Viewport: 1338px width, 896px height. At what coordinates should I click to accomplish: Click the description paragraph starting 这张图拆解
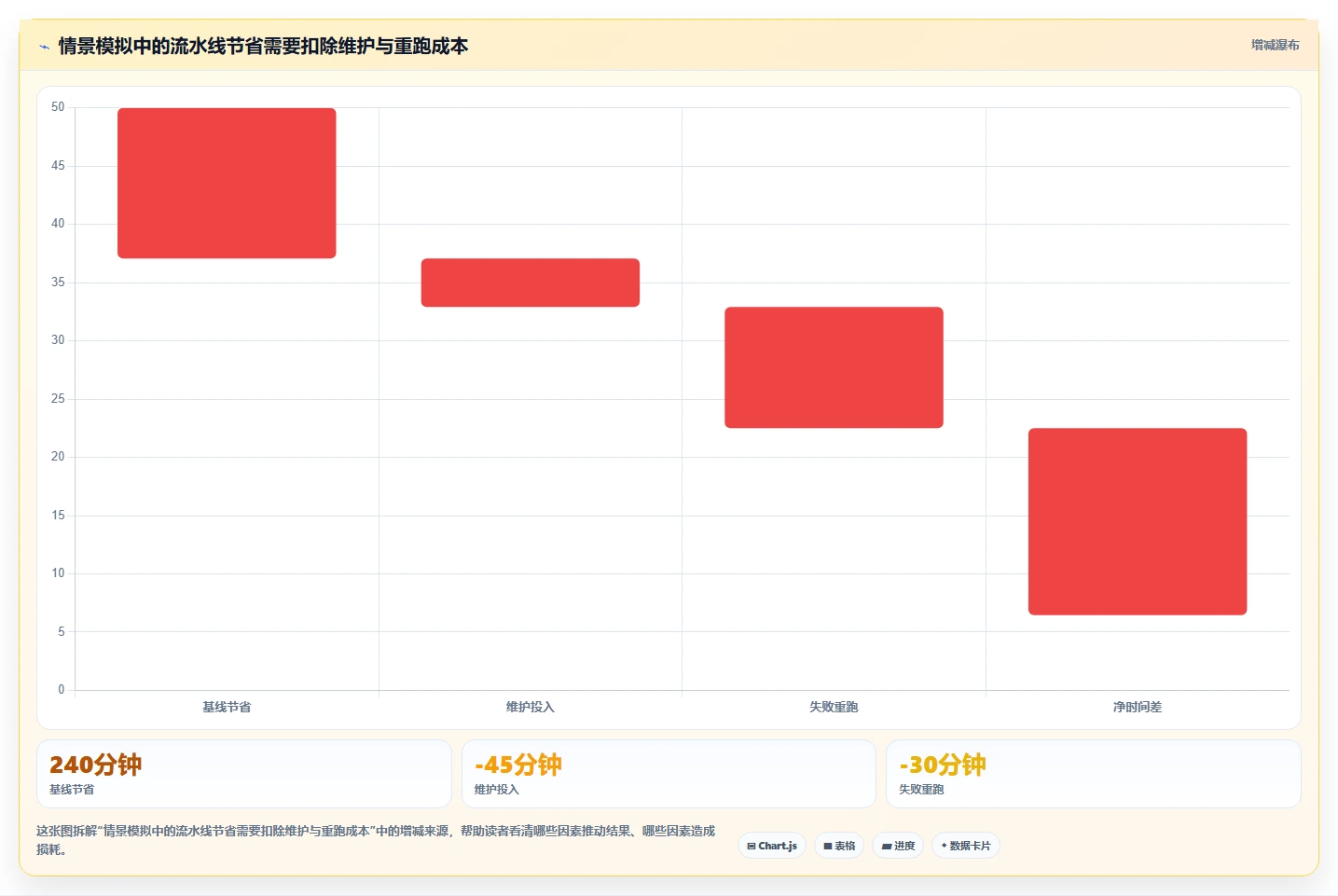point(376,840)
